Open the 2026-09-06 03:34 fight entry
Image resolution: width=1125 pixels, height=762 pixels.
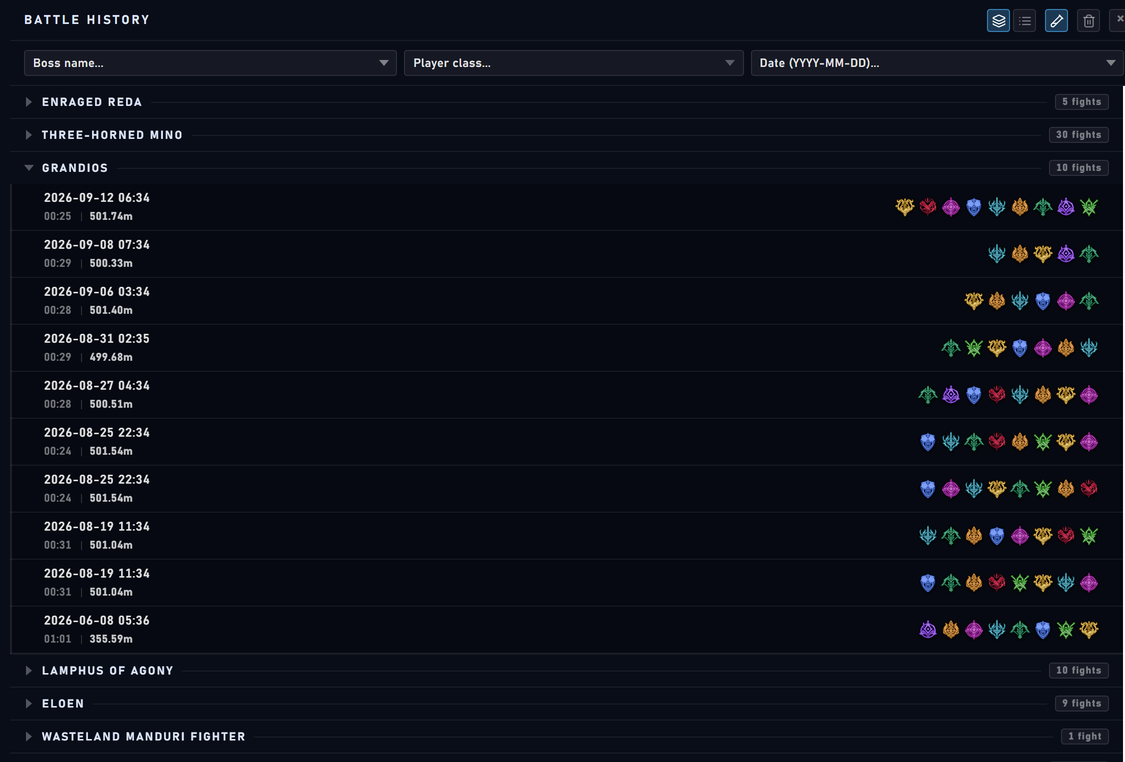[566, 301]
